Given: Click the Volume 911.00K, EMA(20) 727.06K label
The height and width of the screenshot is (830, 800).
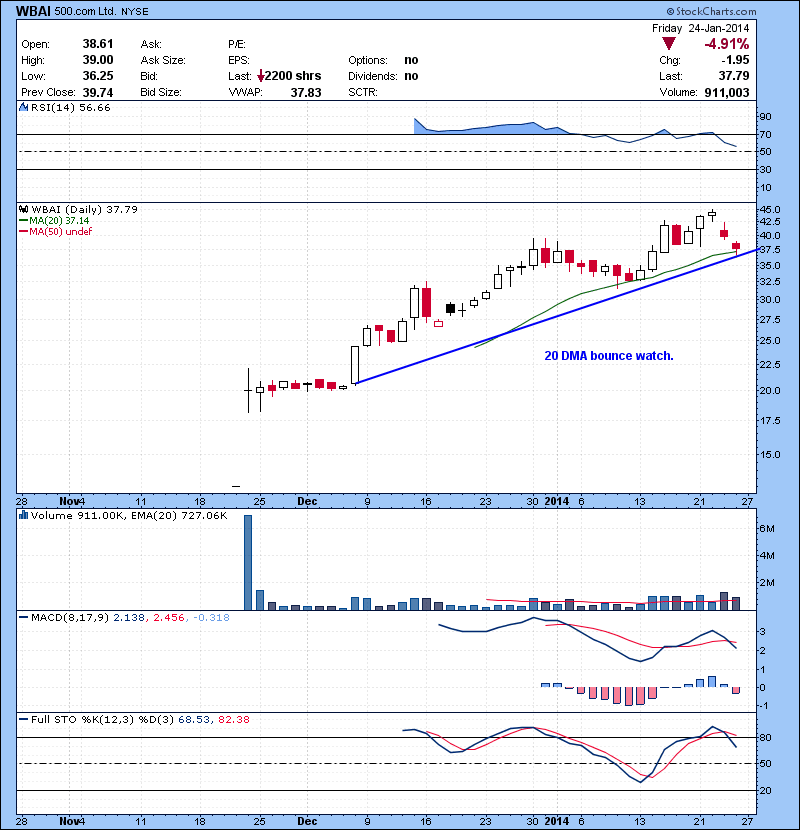Looking at the screenshot, I should tap(129, 516).
